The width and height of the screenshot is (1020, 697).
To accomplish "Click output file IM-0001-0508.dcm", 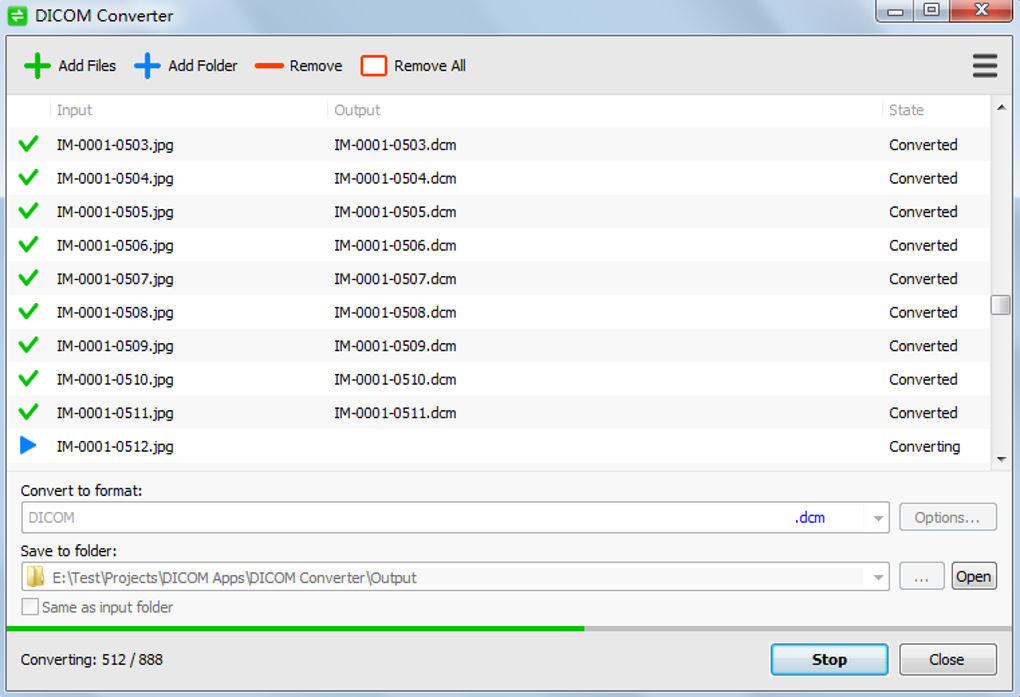I will [x=396, y=312].
